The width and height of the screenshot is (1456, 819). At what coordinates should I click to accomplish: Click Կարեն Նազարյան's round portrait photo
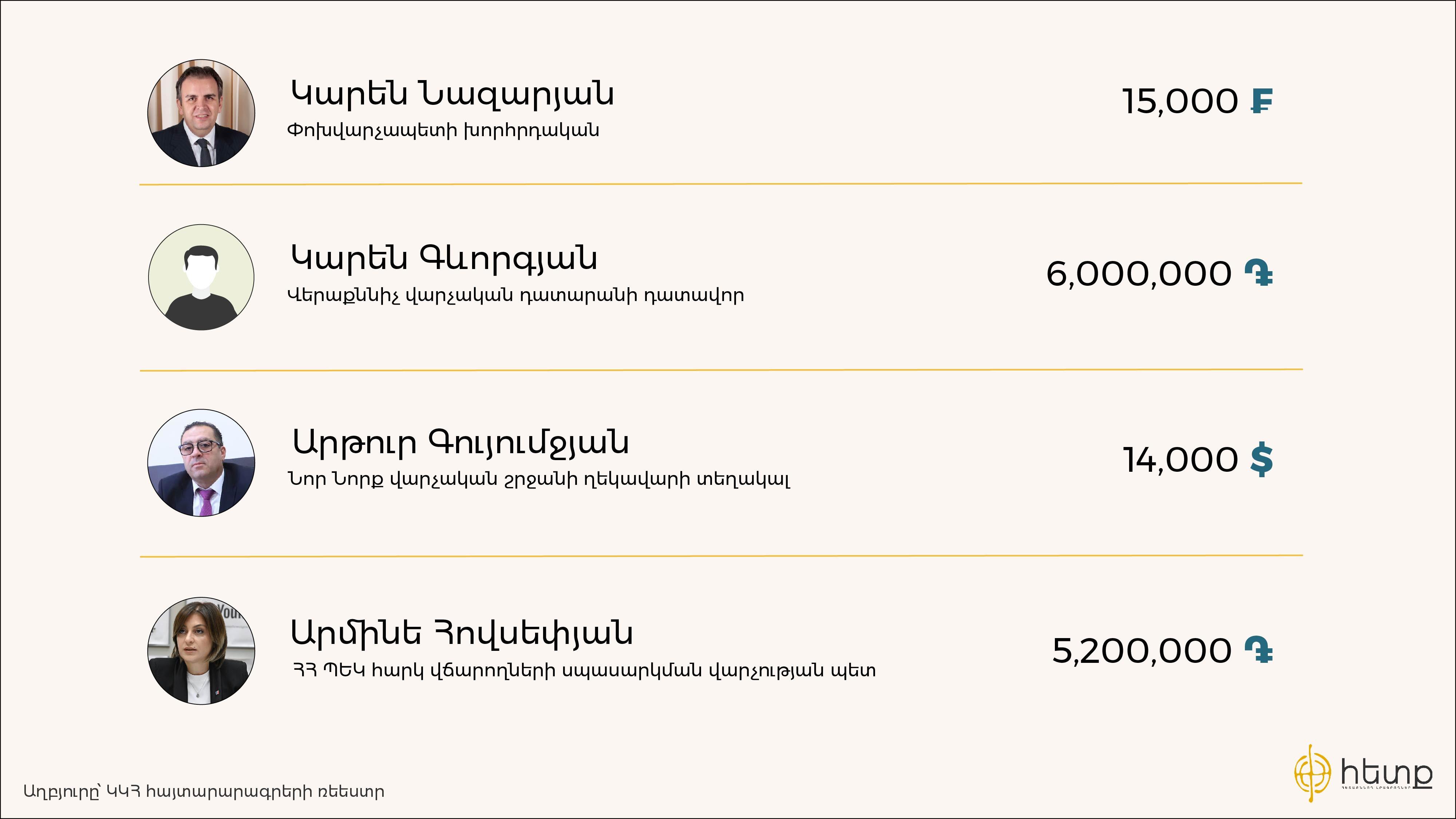coord(201,113)
